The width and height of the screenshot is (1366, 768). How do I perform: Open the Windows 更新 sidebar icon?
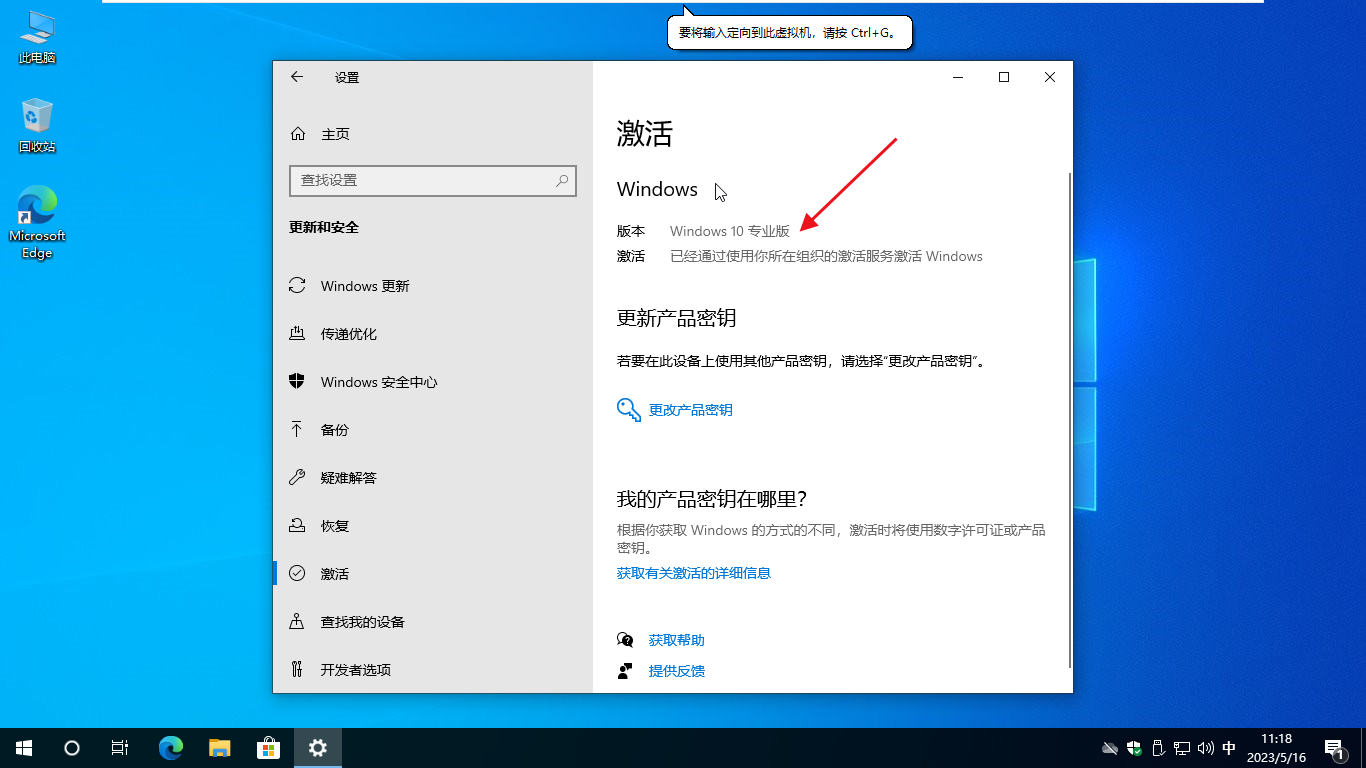click(297, 286)
